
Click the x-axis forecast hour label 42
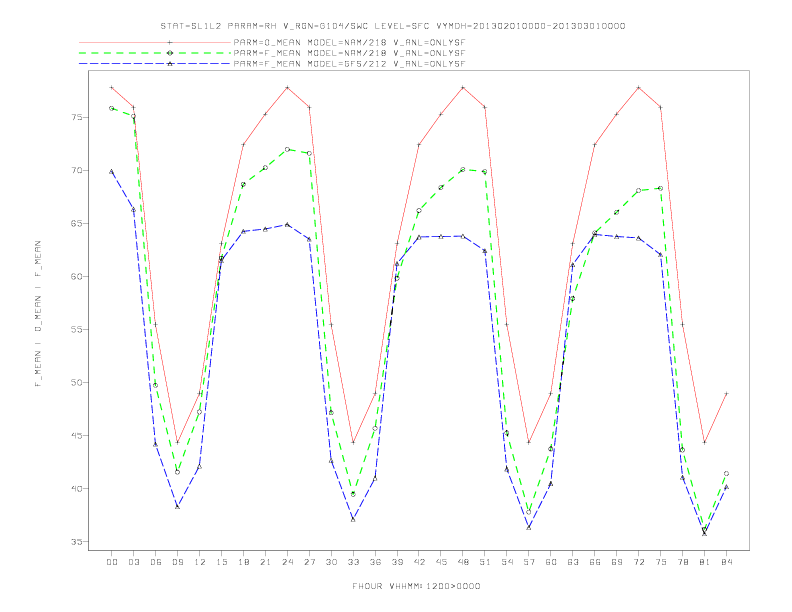click(x=419, y=562)
